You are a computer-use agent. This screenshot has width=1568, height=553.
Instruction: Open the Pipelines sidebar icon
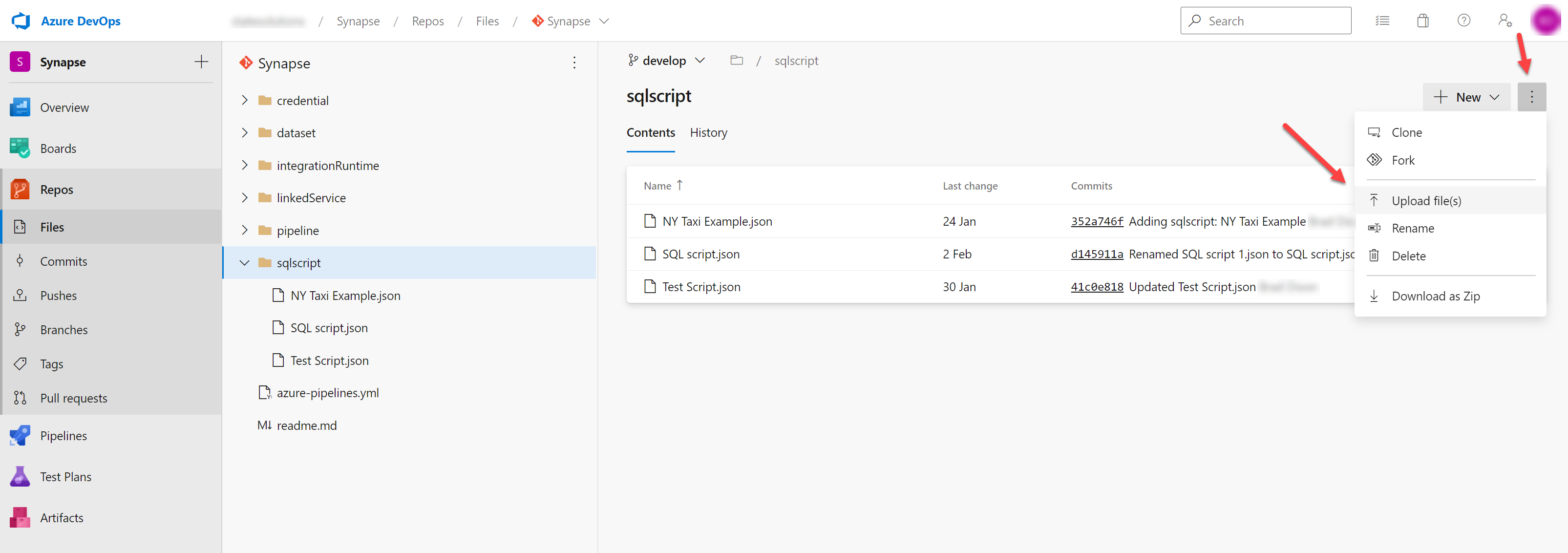pyautogui.click(x=20, y=435)
